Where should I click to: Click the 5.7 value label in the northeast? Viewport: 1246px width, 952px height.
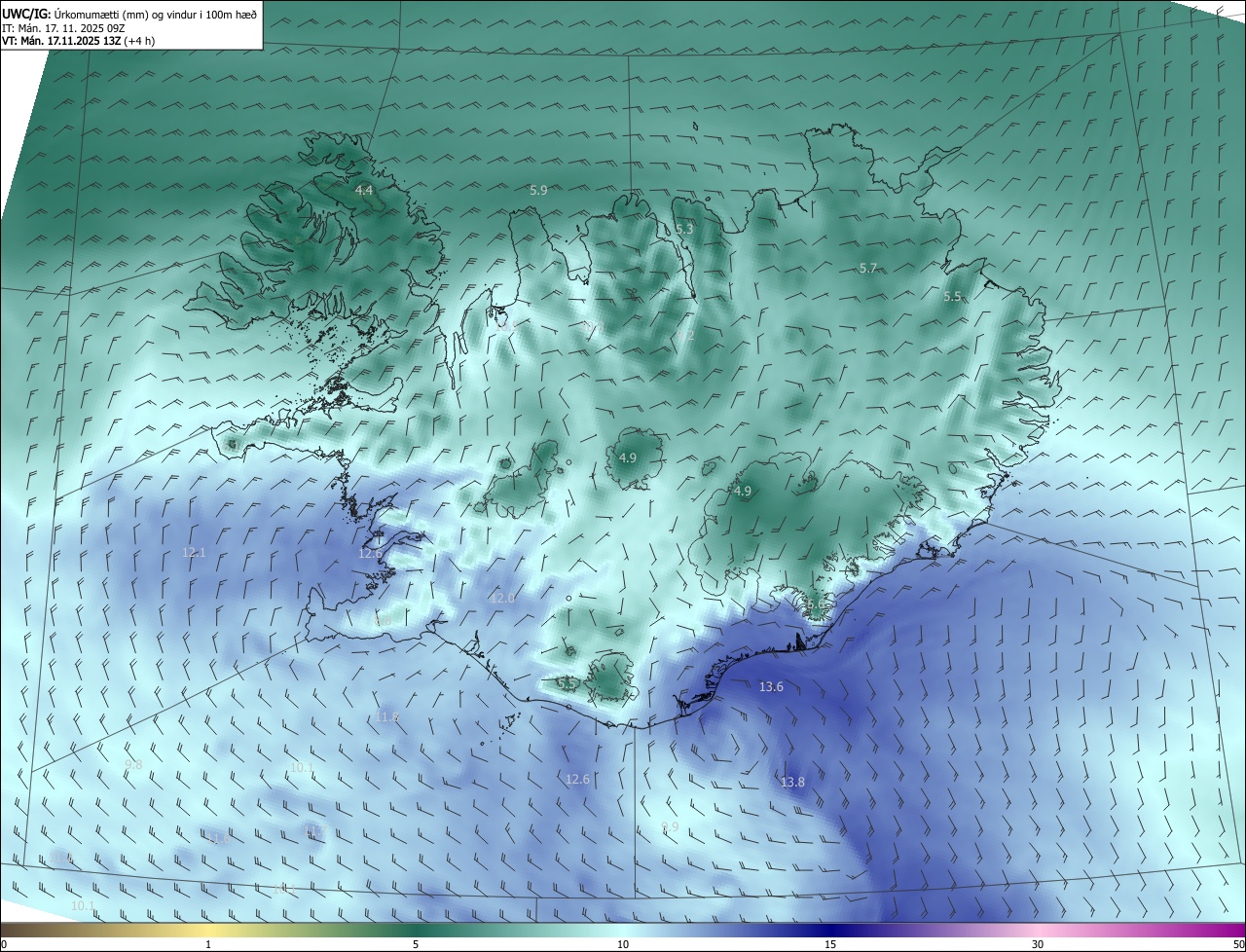point(868,268)
